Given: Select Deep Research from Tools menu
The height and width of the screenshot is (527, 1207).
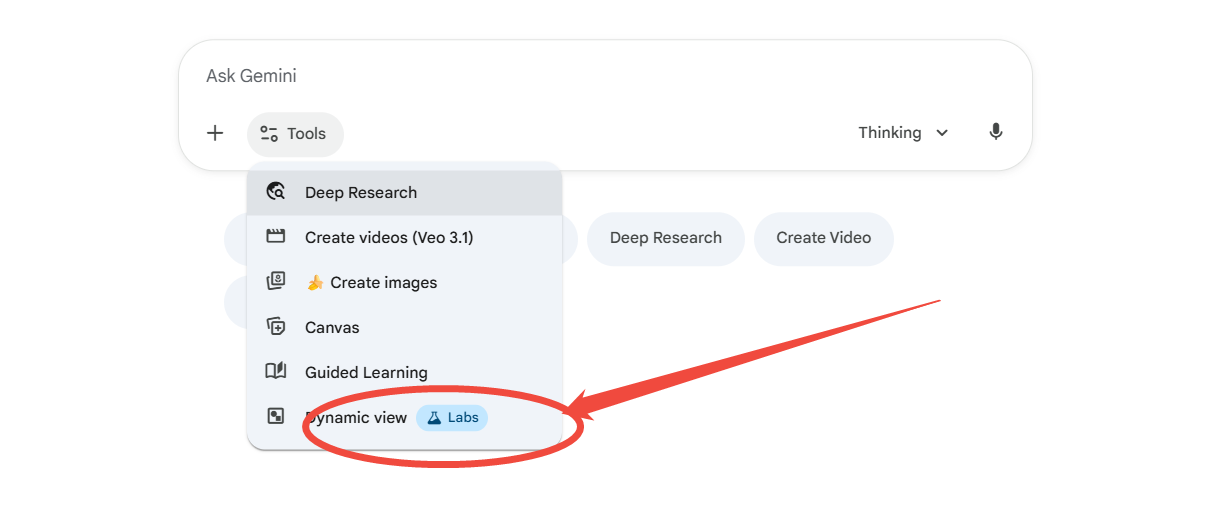Looking at the screenshot, I should point(405,193).
